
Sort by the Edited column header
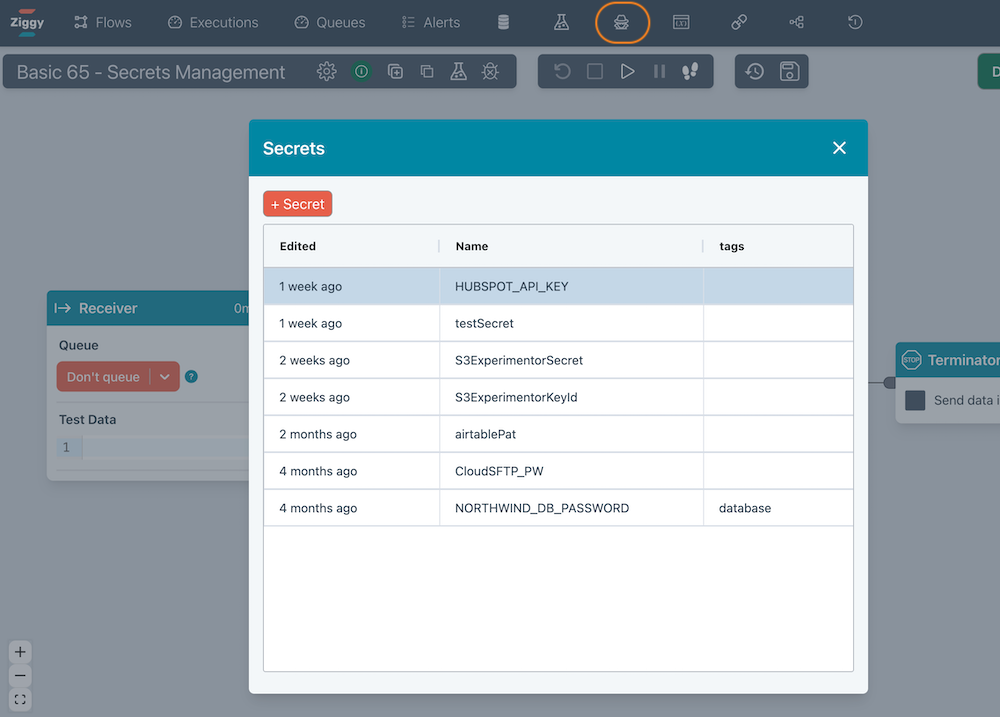(x=298, y=246)
